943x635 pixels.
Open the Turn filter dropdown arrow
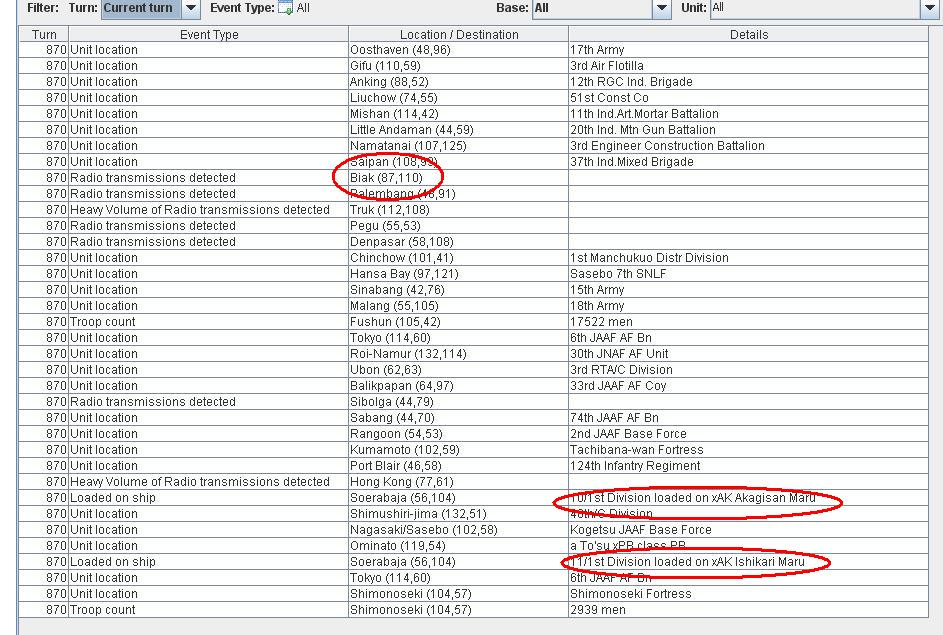pyautogui.click(x=190, y=8)
